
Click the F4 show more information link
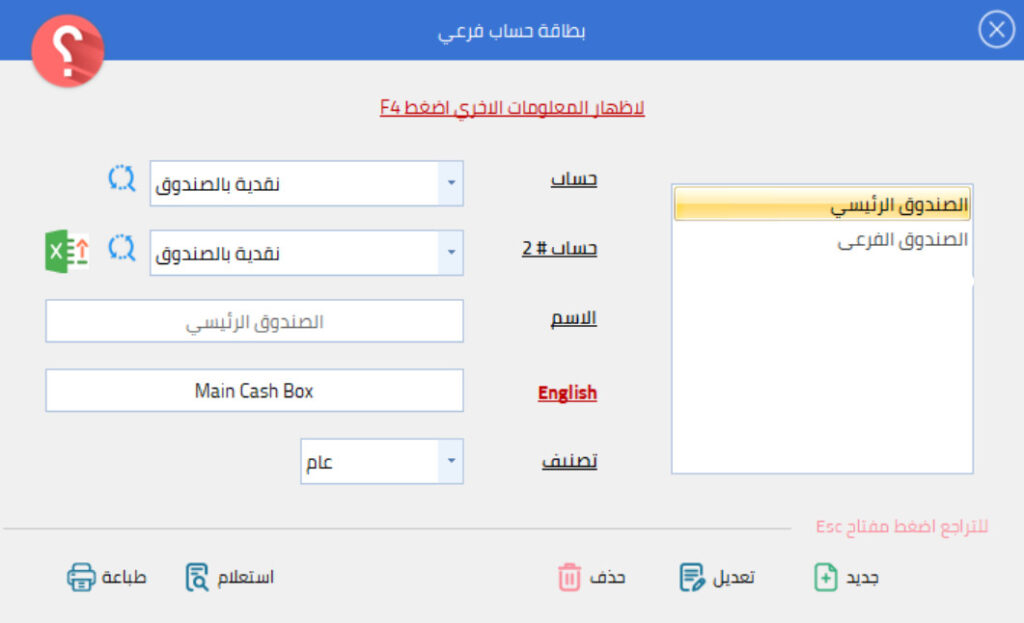click(512, 107)
